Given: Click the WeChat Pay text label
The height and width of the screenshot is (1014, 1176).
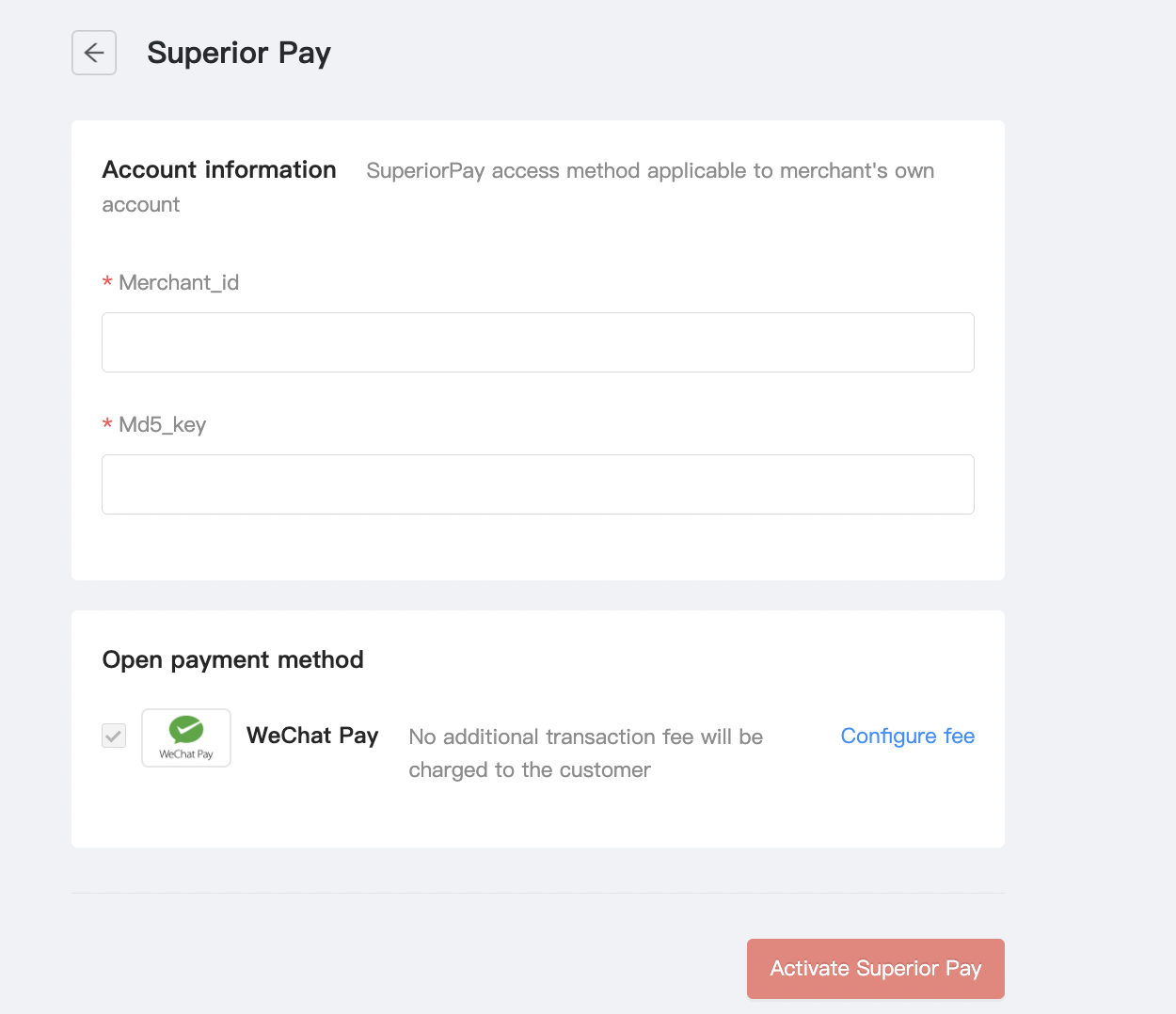Looking at the screenshot, I should click(x=312, y=735).
